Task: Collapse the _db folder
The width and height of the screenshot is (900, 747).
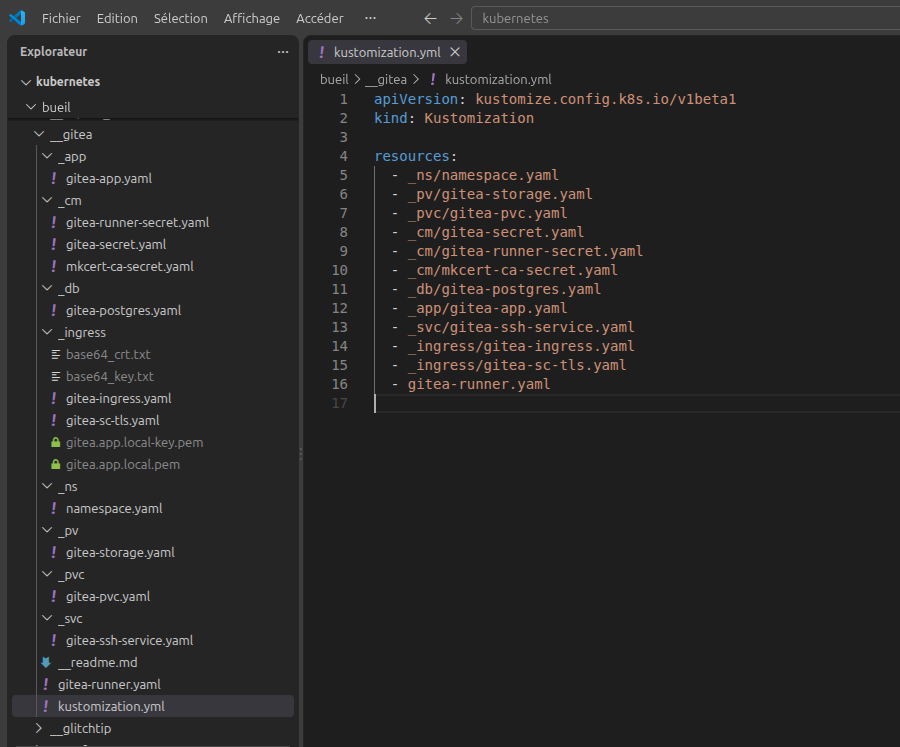Action: click(48, 288)
